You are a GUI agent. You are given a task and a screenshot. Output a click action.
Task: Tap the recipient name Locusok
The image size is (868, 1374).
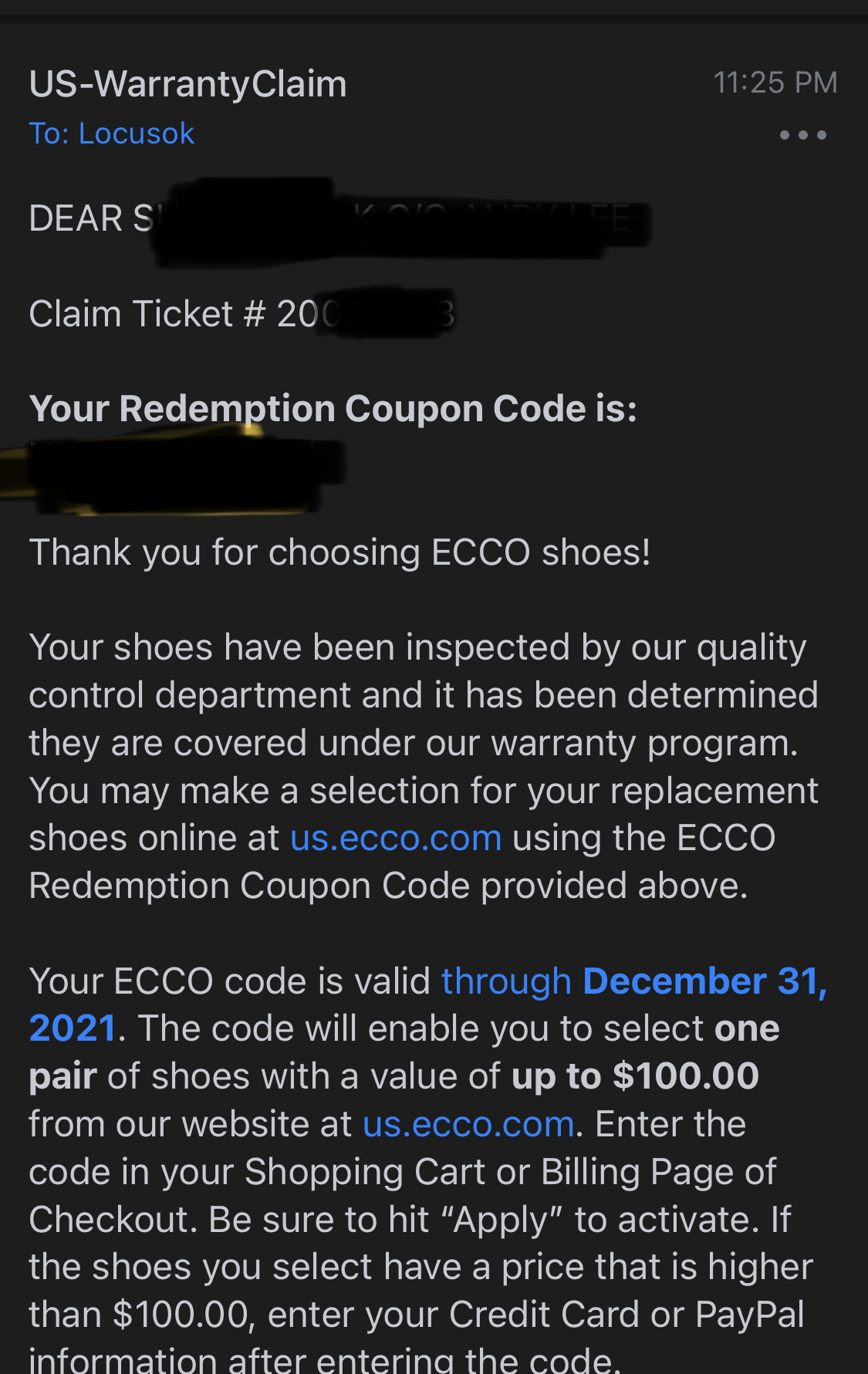pos(136,133)
